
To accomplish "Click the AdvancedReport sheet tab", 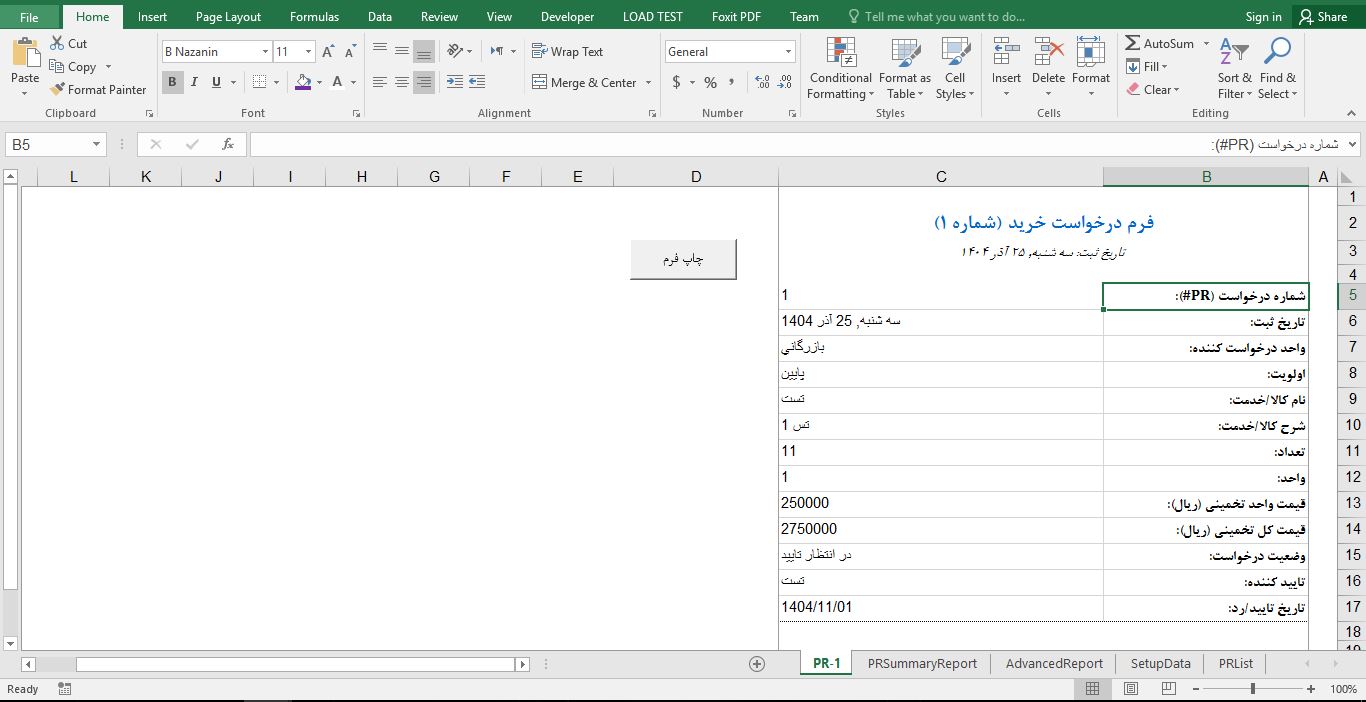I will [x=1053, y=663].
